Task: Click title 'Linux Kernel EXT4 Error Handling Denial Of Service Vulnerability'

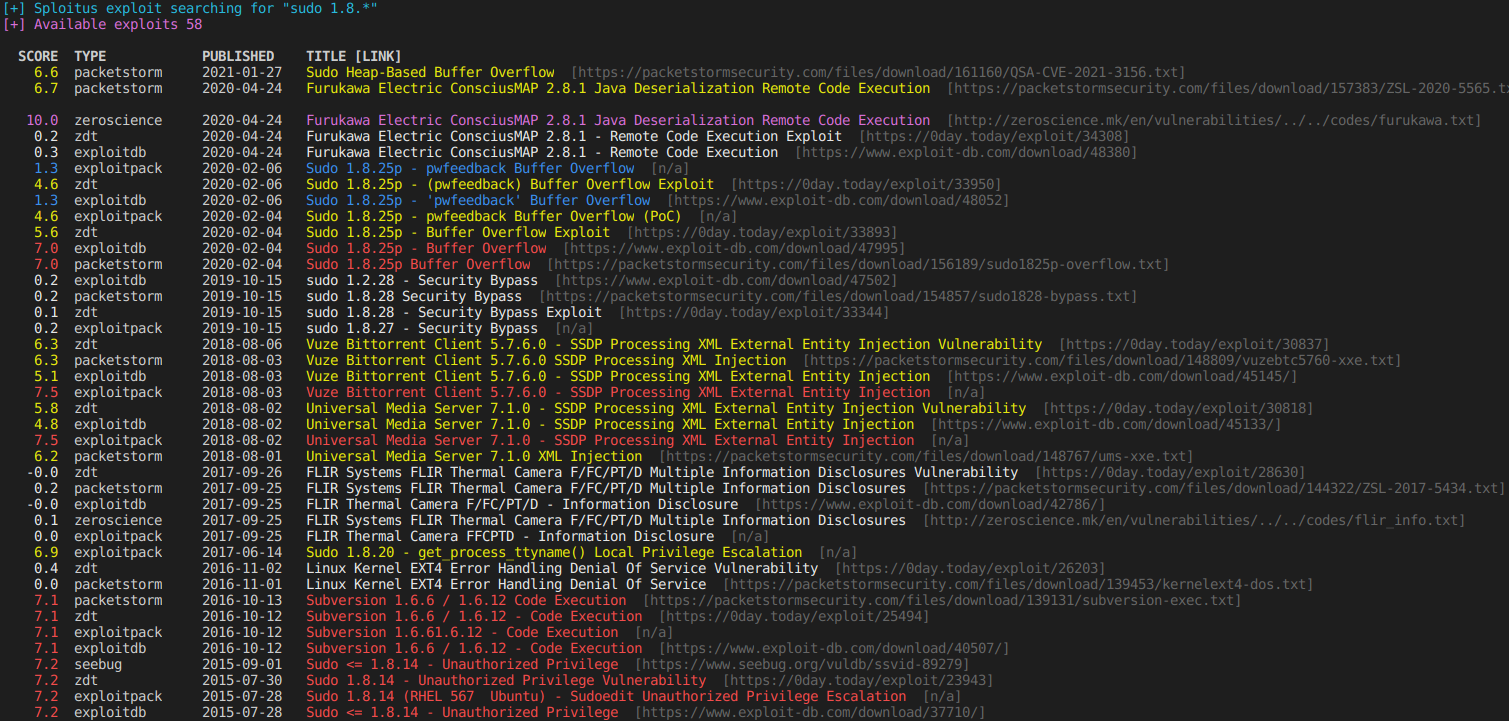Action: pyautogui.click(x=562, y=568)
